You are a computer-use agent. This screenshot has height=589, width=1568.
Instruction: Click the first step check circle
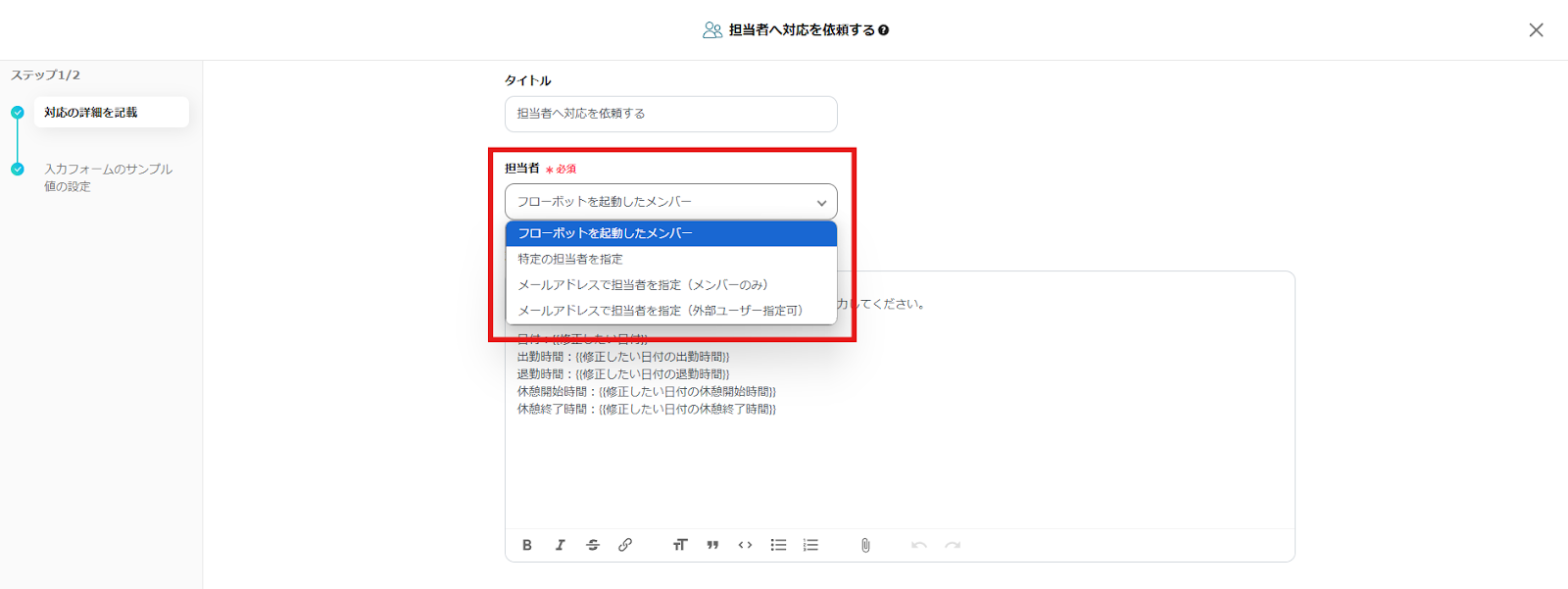(x=18, y=113)
